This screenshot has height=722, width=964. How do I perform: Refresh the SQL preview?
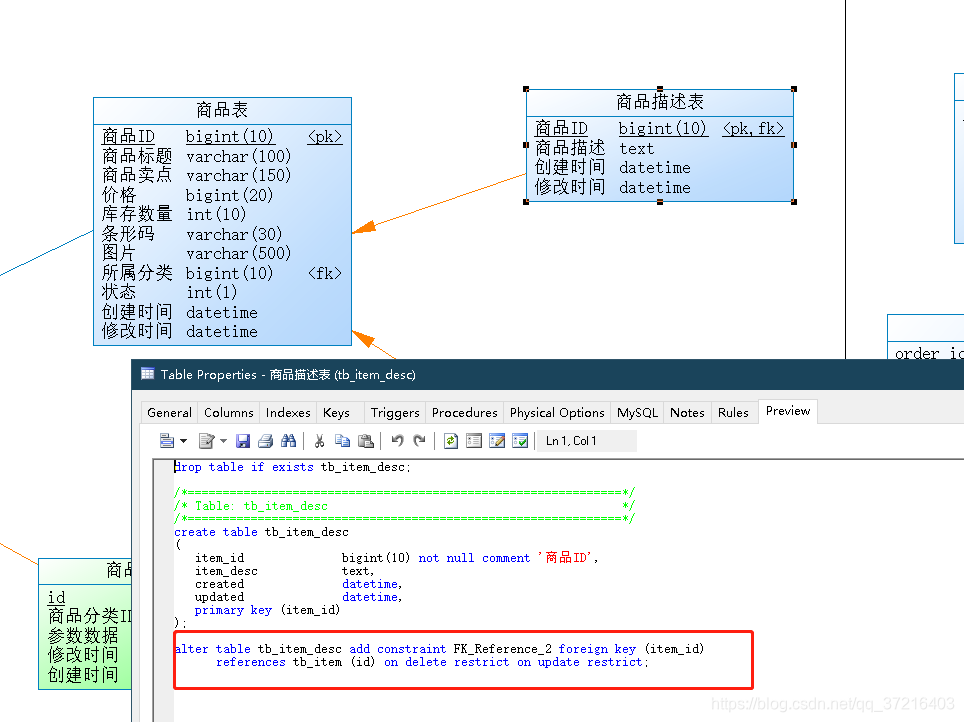(451, 441)
